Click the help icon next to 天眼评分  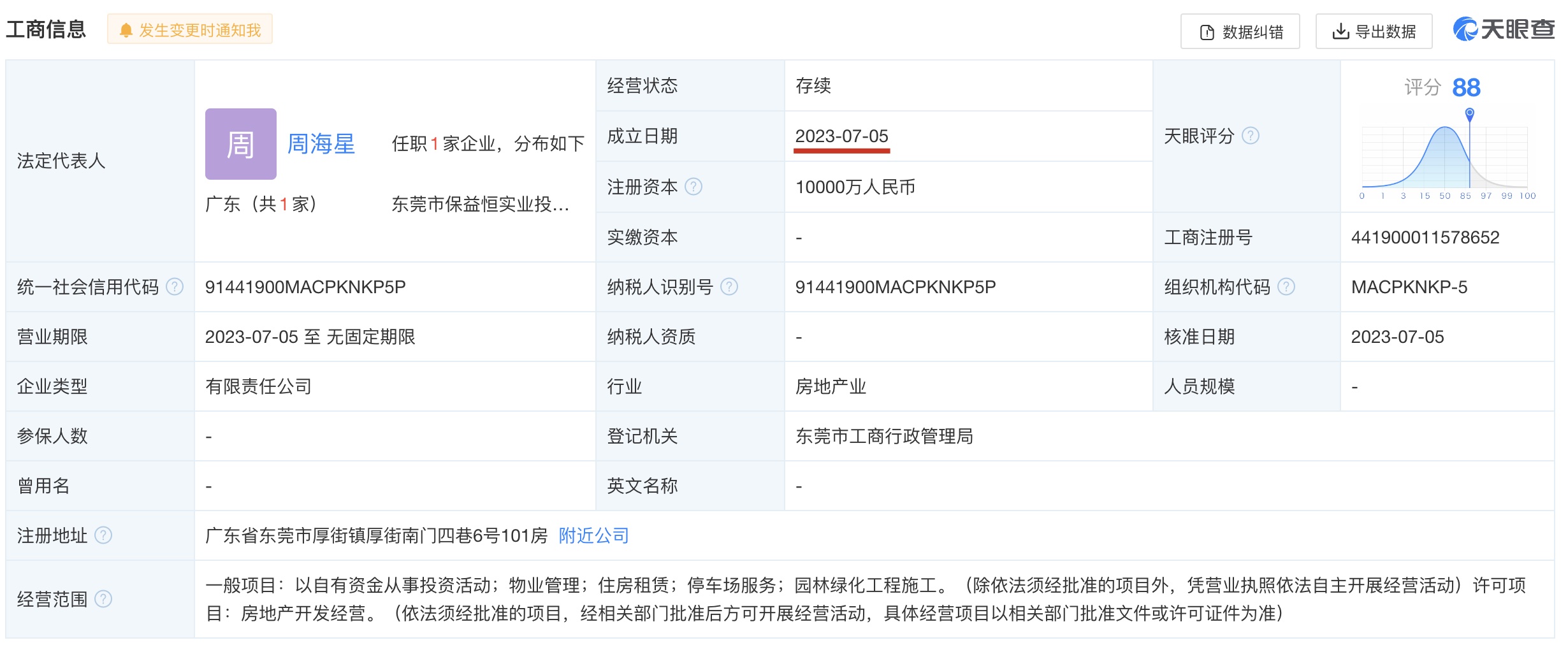tap(1251, 136)
